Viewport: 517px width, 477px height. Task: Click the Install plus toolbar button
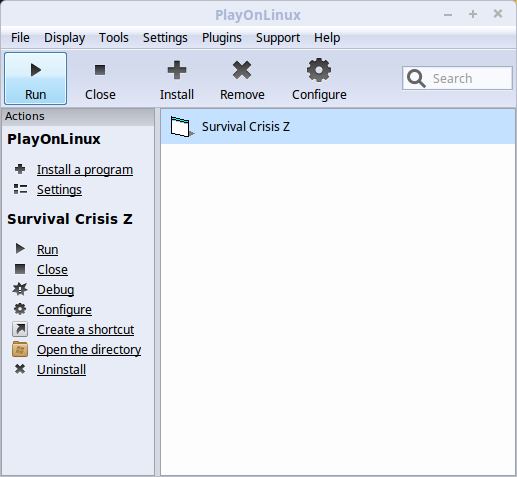pos(177,79)
